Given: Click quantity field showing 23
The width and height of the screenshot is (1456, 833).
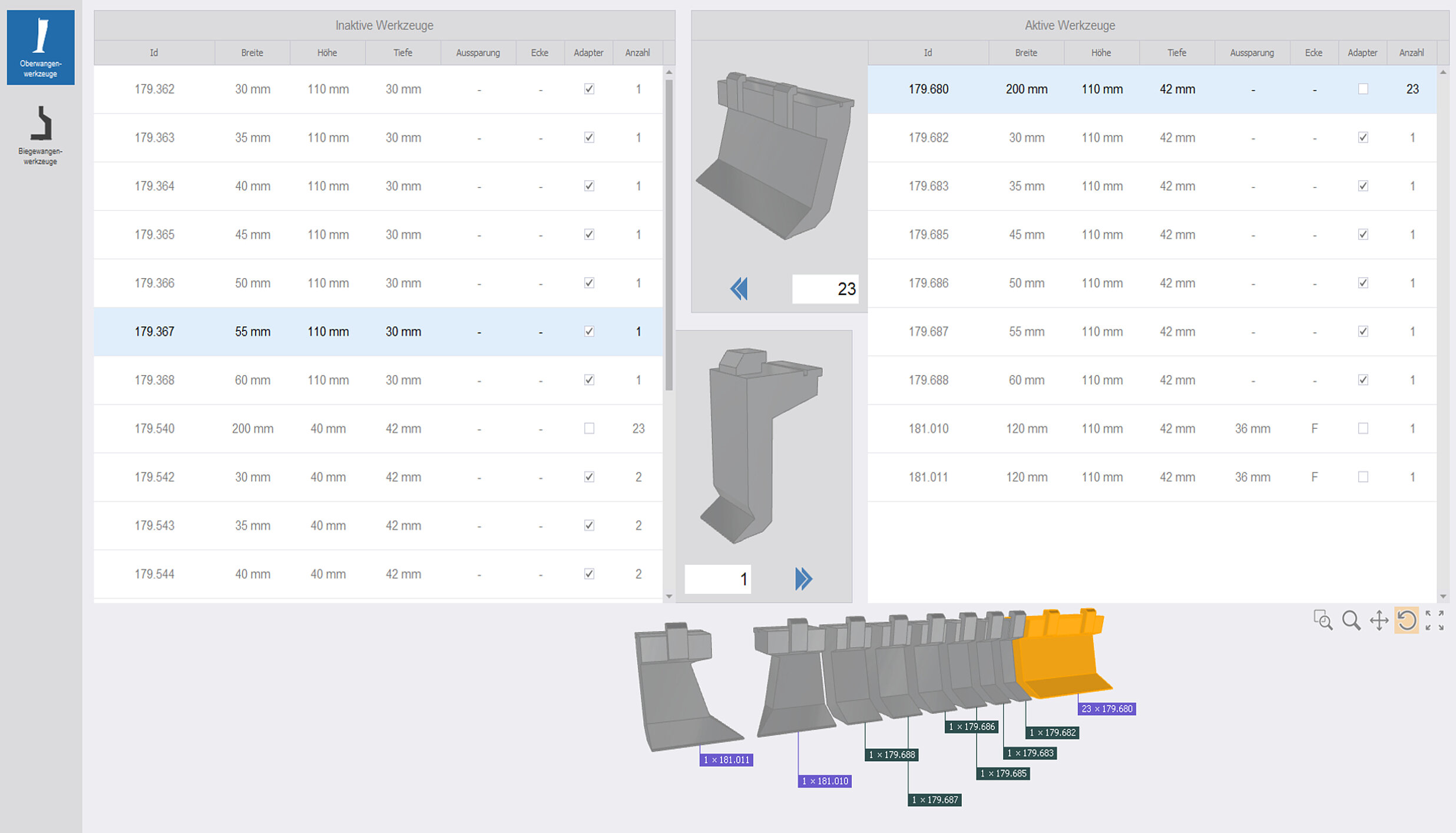Looking at the screenshot, I should 825,289.
